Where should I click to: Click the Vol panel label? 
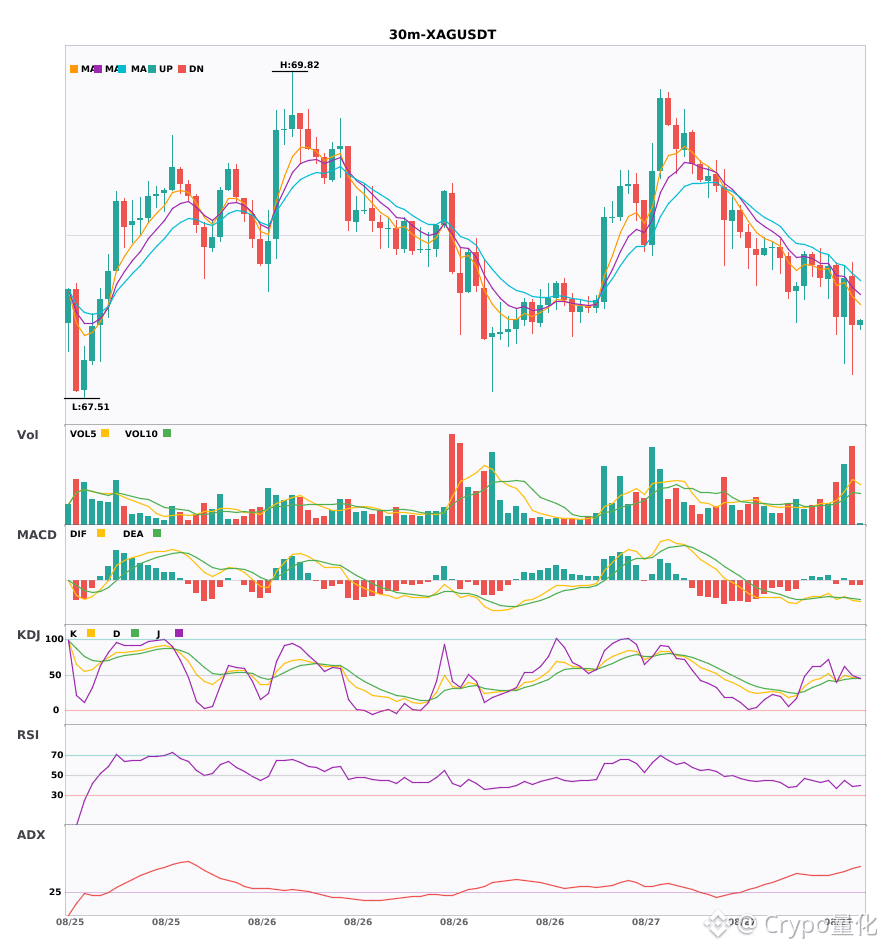[27, 435]
